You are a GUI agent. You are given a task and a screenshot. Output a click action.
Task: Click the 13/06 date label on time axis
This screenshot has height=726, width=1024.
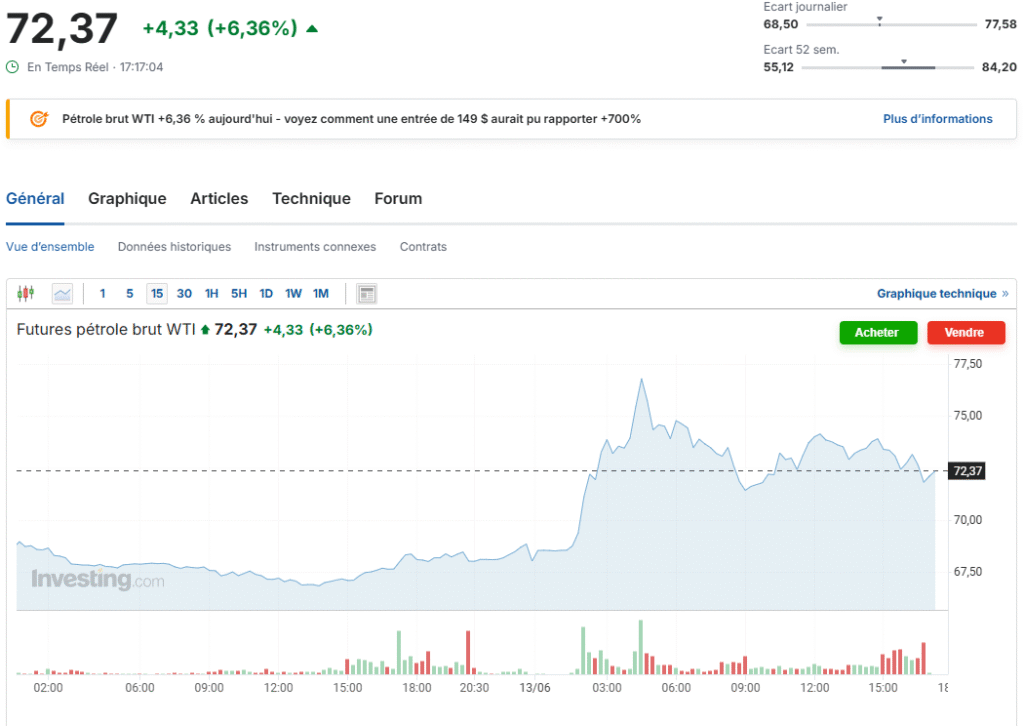[x=535, y=688]
